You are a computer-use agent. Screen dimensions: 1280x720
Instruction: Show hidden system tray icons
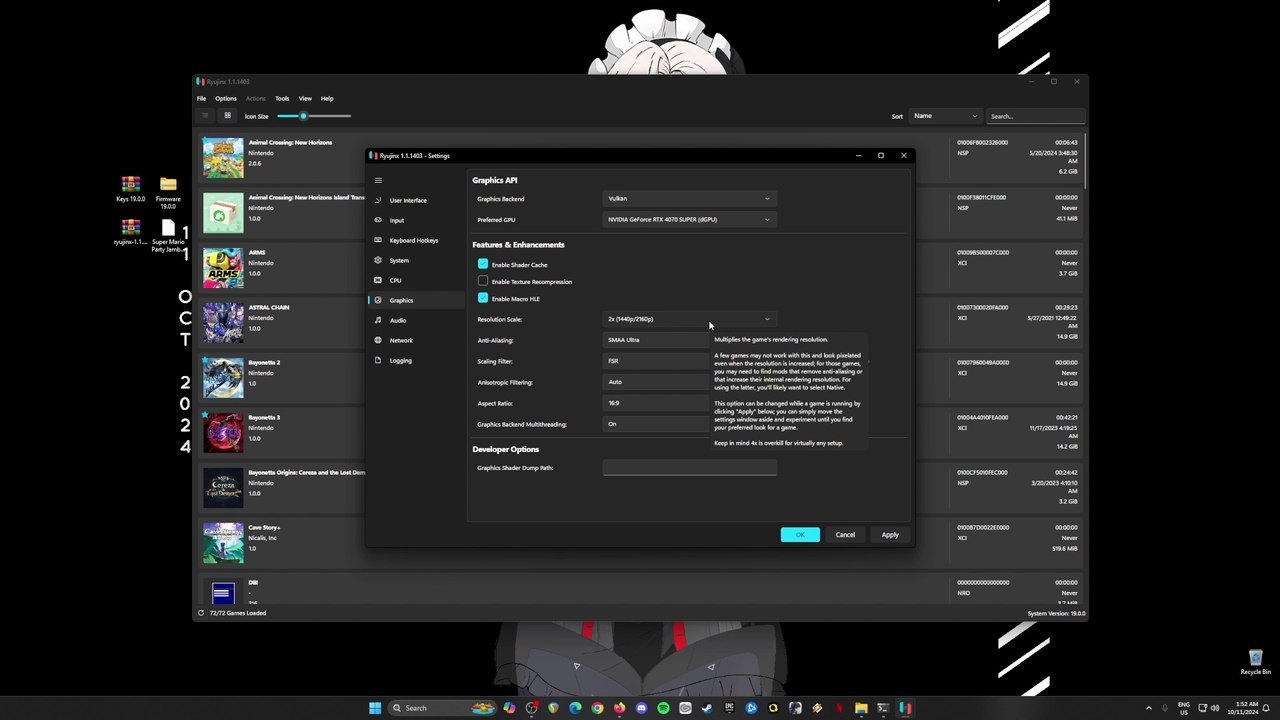tap(1148, 708)
